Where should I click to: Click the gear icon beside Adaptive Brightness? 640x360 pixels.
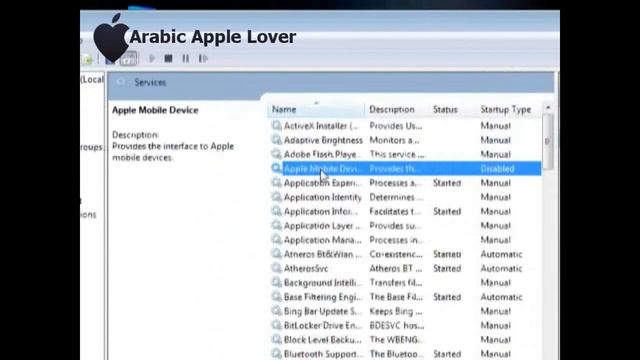pyautogui.click(x=276, y=140)
